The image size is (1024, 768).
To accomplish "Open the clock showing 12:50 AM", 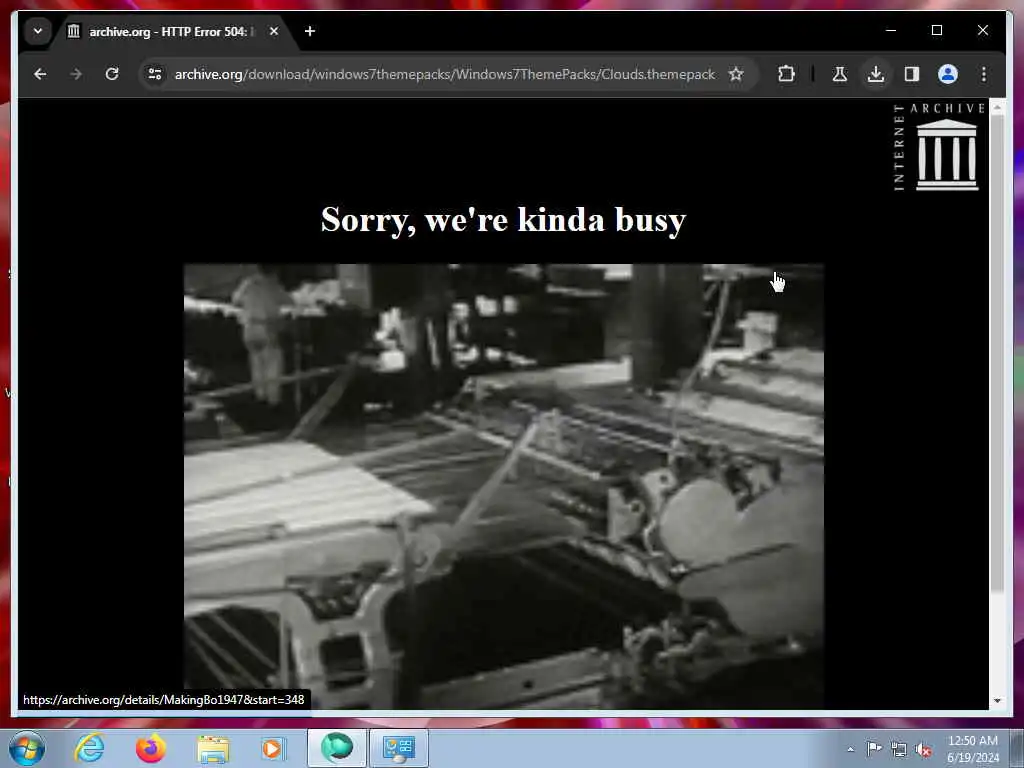I will point(973,748).
